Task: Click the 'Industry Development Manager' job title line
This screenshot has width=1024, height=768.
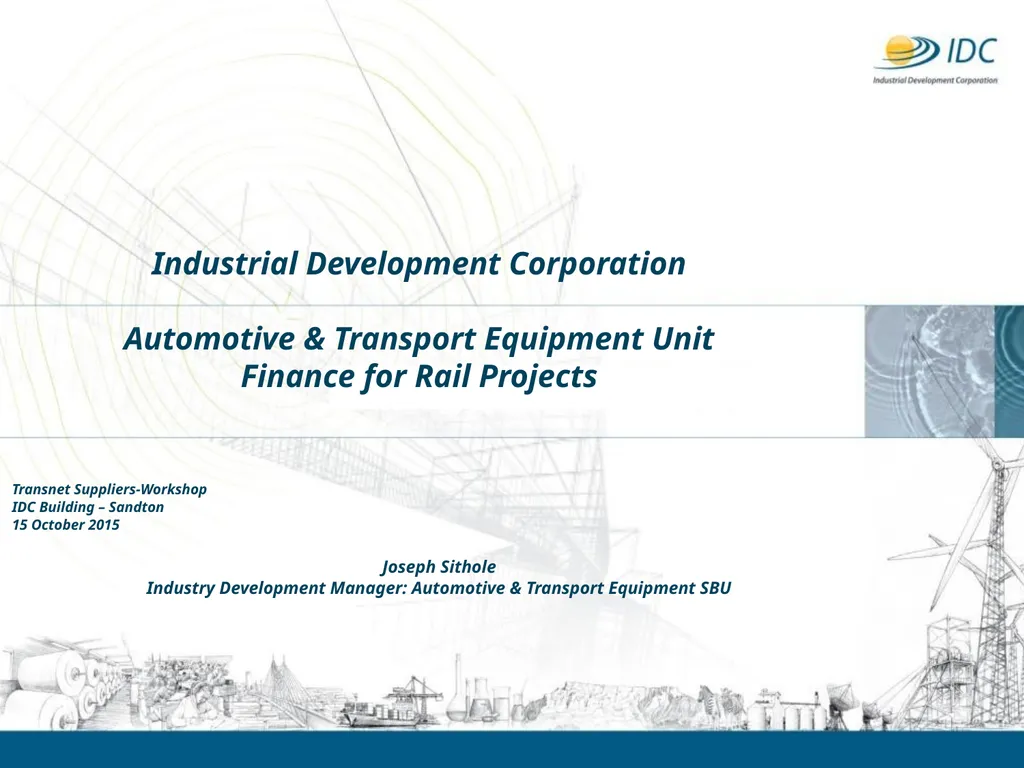Action: 439,588
